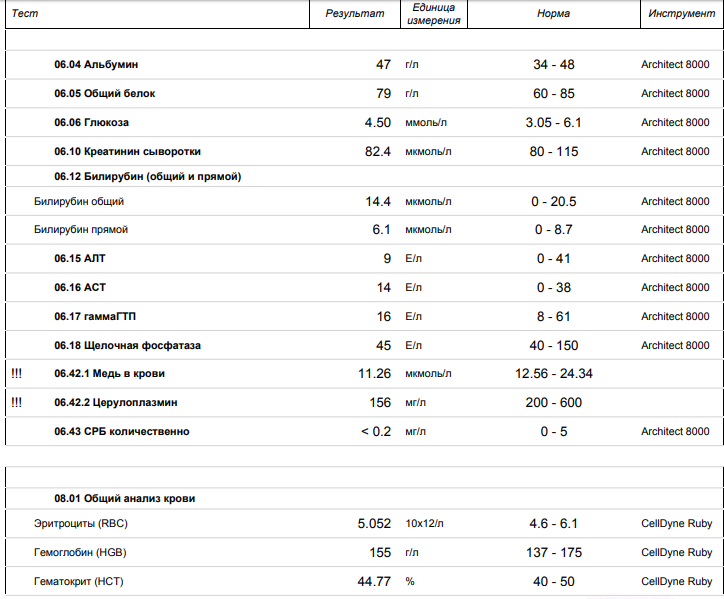Click the Единица измерения column header

click(x=434, y=14)
